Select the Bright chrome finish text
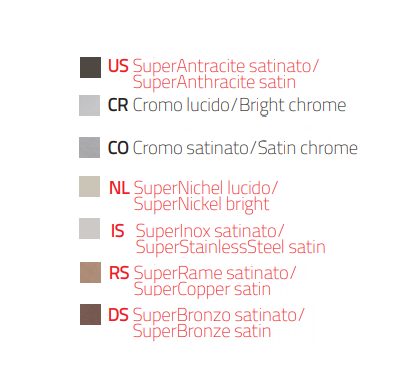 tap(293, 106)
